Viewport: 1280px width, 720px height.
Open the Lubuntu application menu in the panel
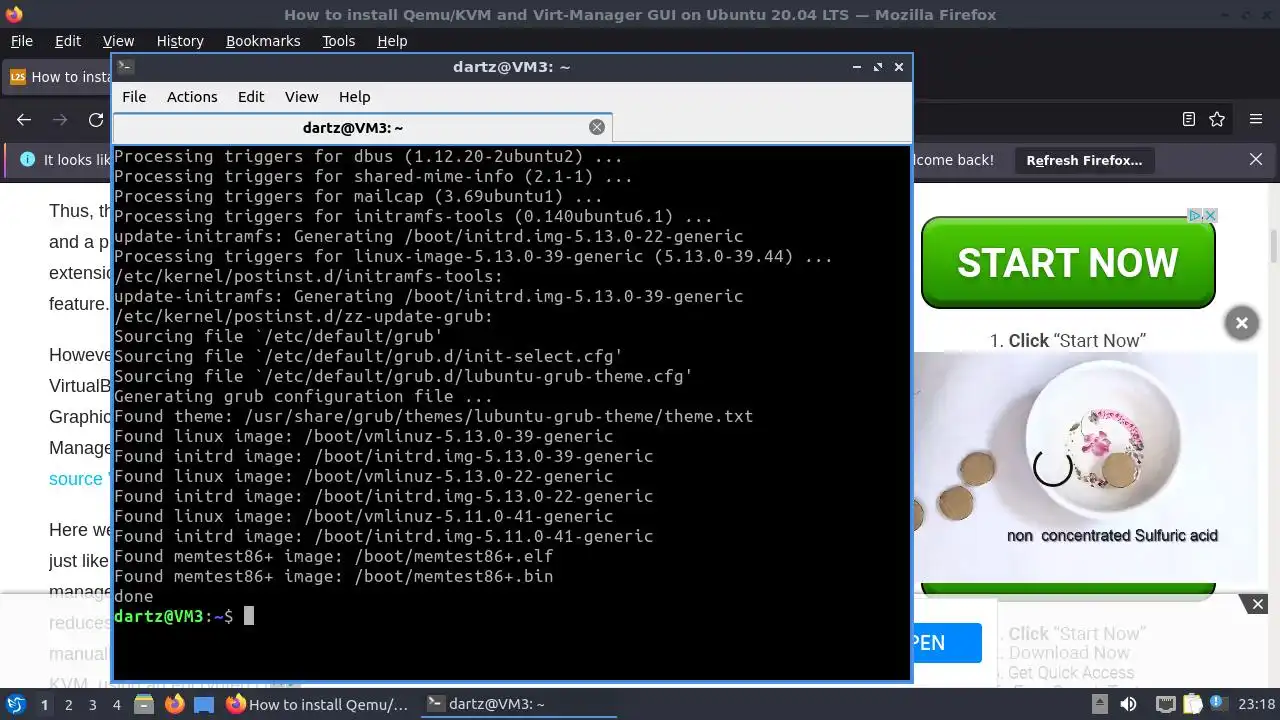tap(15, 705)
